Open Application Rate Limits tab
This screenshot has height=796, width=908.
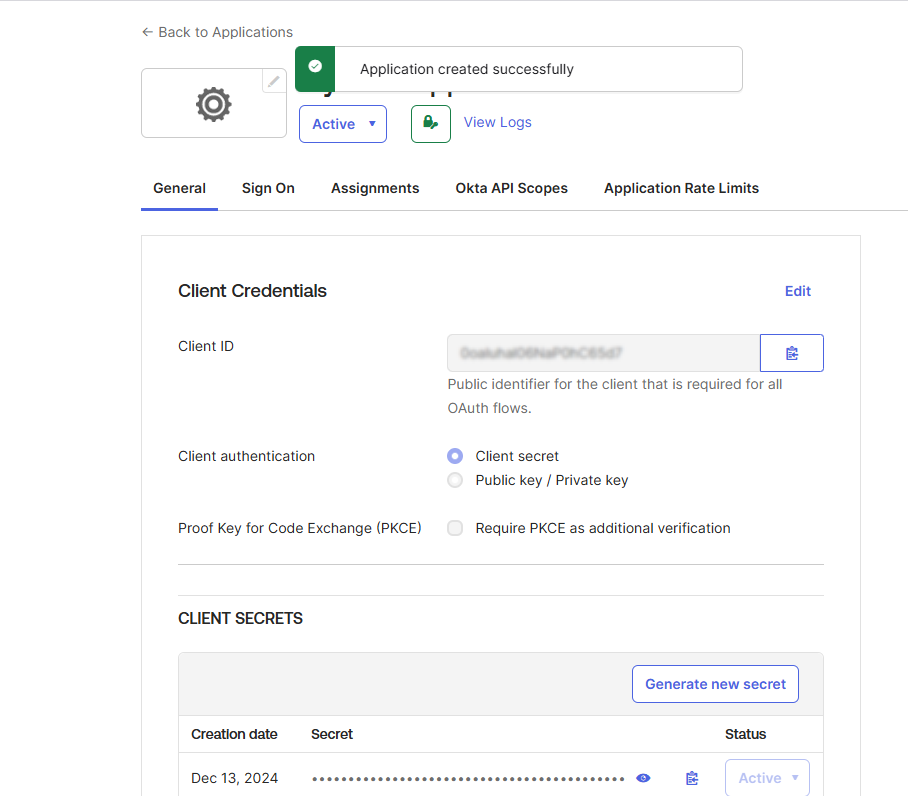coord(681,188)
